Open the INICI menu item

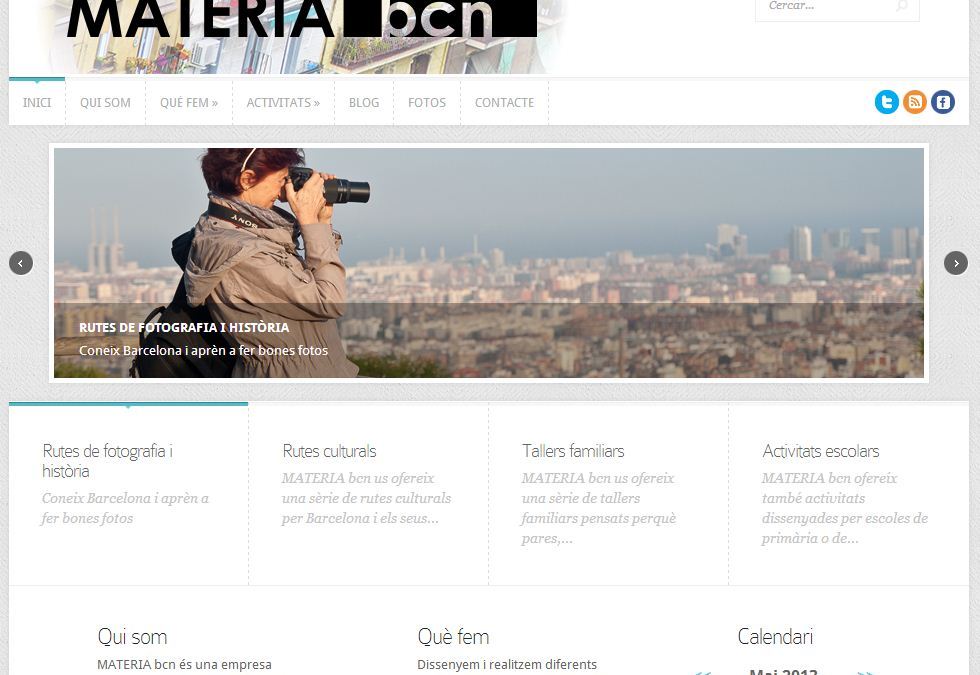[x=37, y=102]
